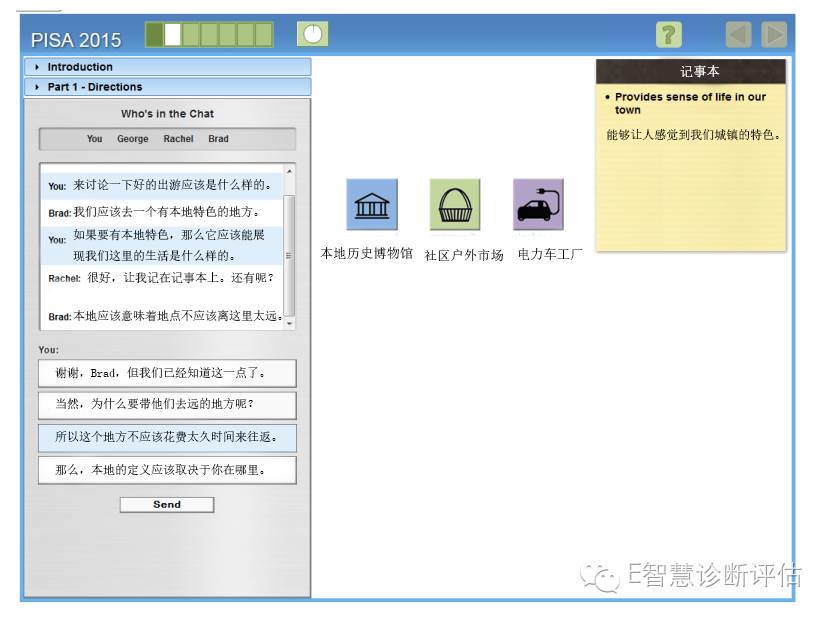Go to previous page with left arrow
The height and width of the screenshot is (617, 830).
tap(738, 35)
